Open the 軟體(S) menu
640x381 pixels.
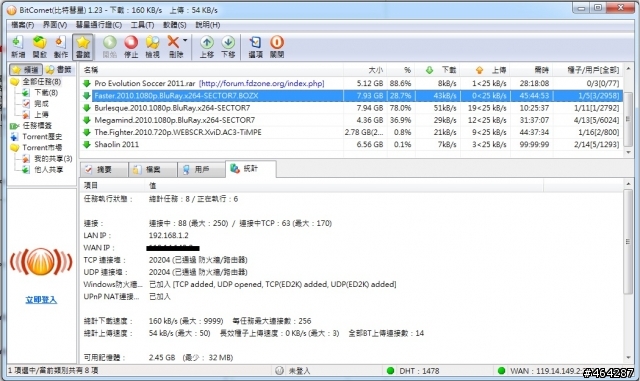[x=175, y=25]
